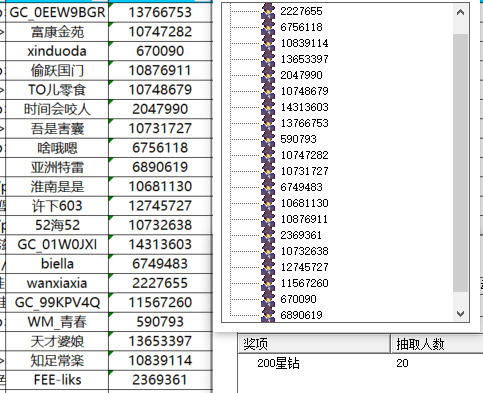Click the user icon beside 6749483 in list

(x=268, y=187)
